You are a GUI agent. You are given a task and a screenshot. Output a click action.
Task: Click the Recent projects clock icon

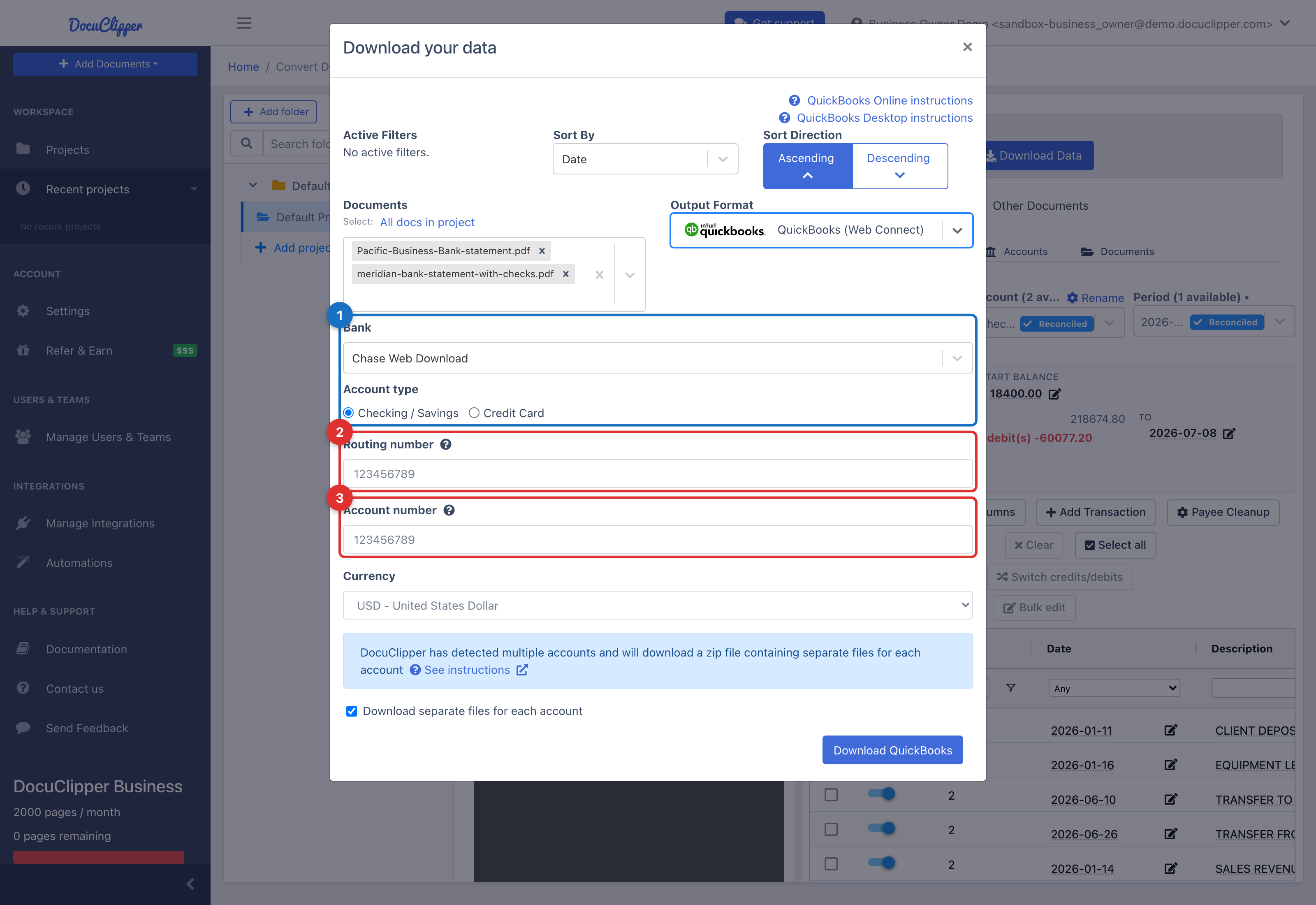23,188
